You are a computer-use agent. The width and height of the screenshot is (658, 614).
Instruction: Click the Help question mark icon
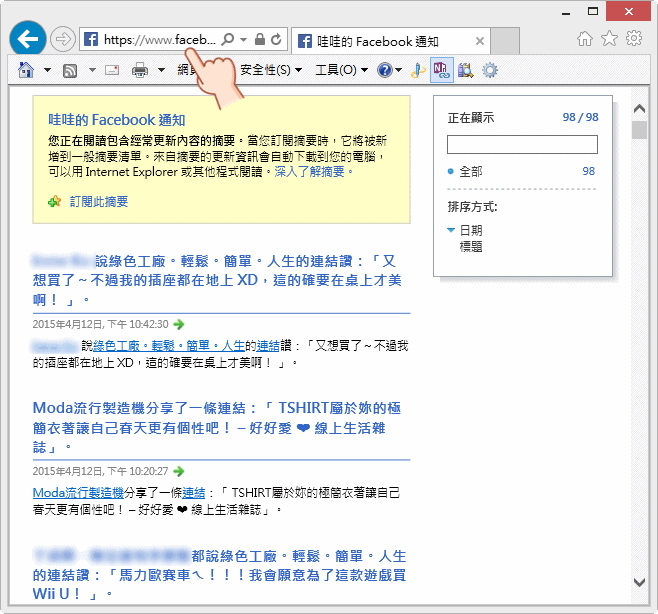tap(384, 70)
